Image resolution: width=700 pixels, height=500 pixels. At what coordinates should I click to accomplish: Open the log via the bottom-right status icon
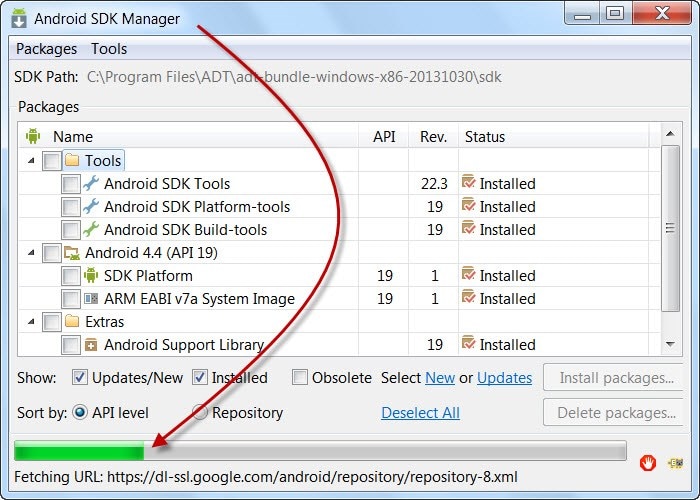pos(675,463)
